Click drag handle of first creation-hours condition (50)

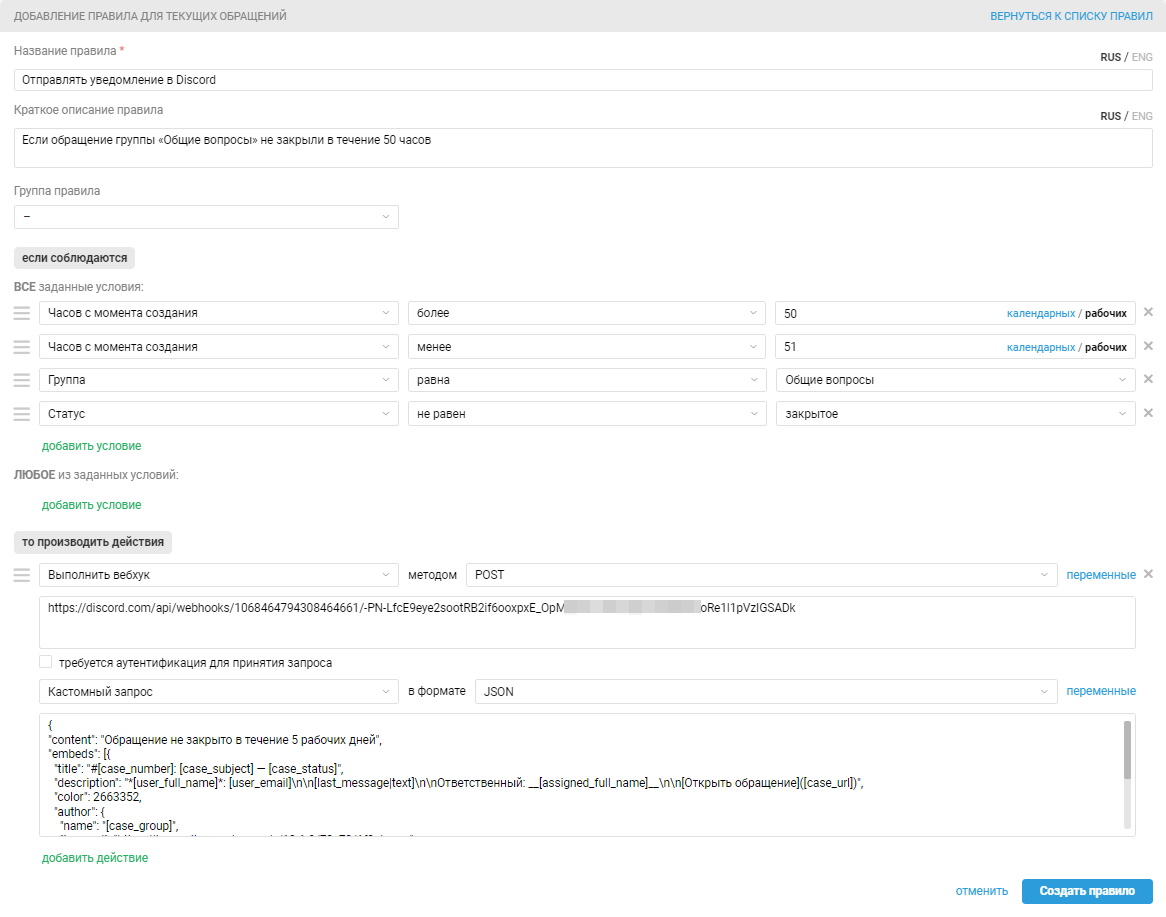coord(22,313)
